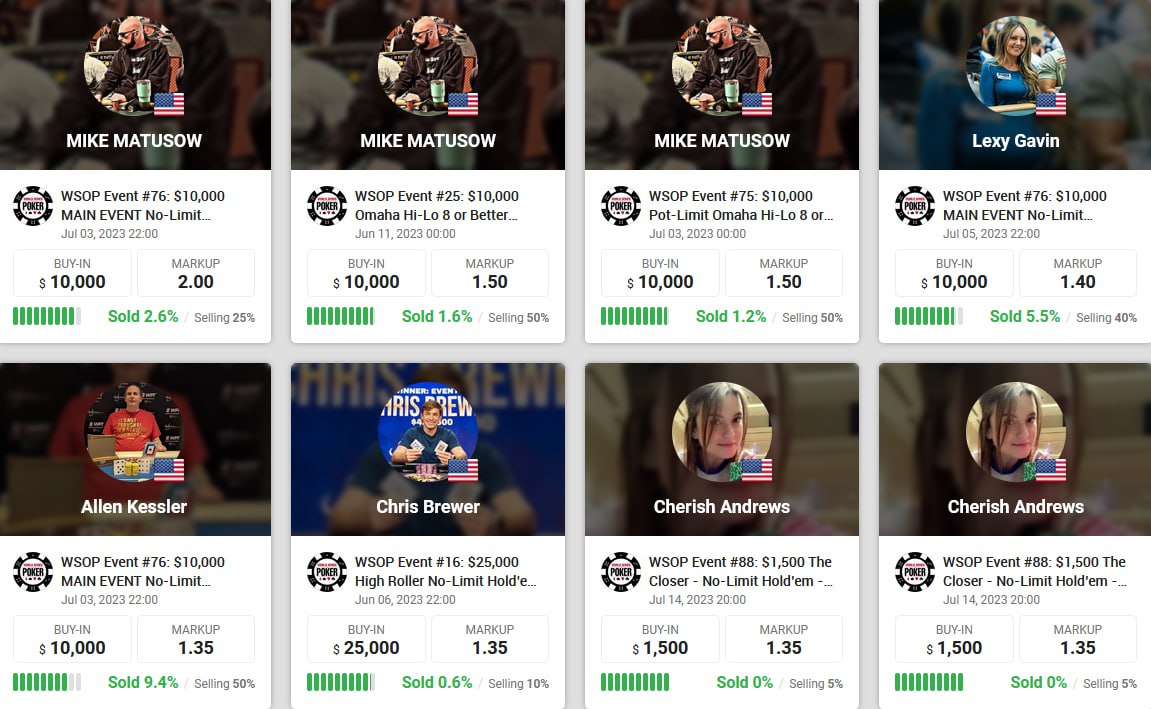Screen dimensions: 1151x709
Task: Click US flag badge on Lexy Gavin avatar
Action: [x=1050, y=104]
